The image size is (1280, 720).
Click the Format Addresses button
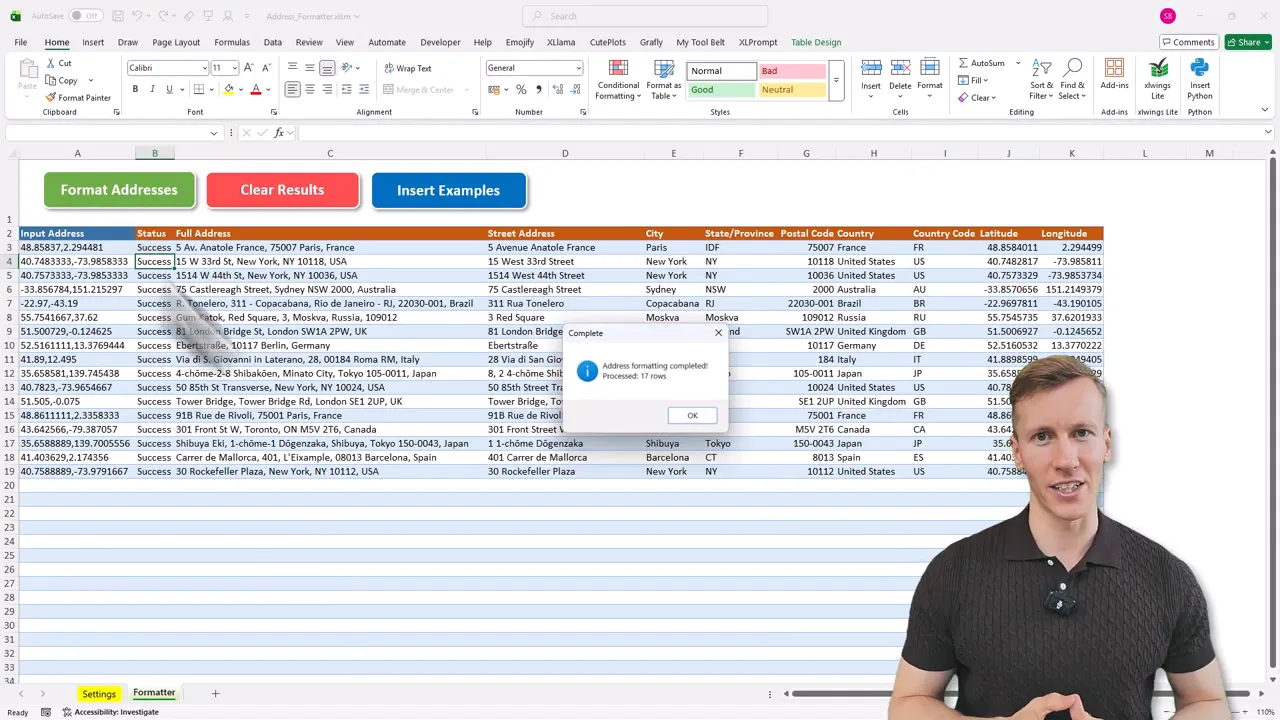pyautogui.click(x=119, y=190)
